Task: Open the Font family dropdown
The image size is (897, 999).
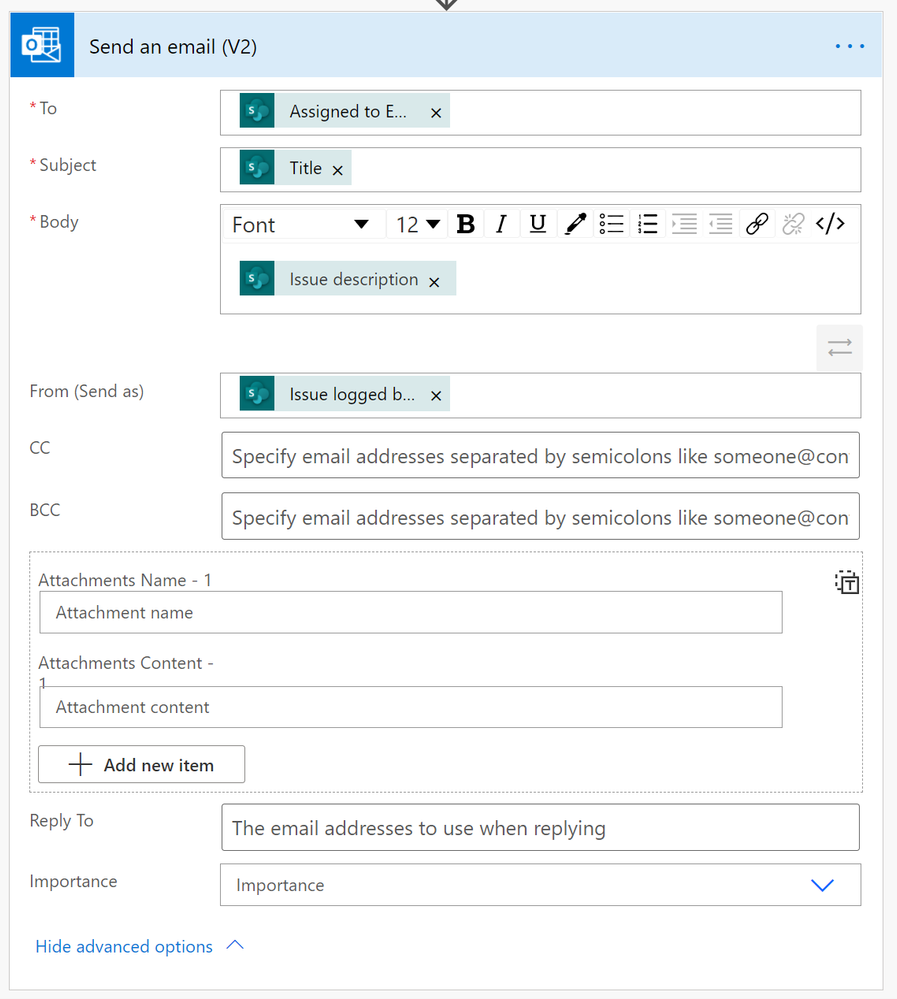Action: pyautogui.click(x=302, y=224)
